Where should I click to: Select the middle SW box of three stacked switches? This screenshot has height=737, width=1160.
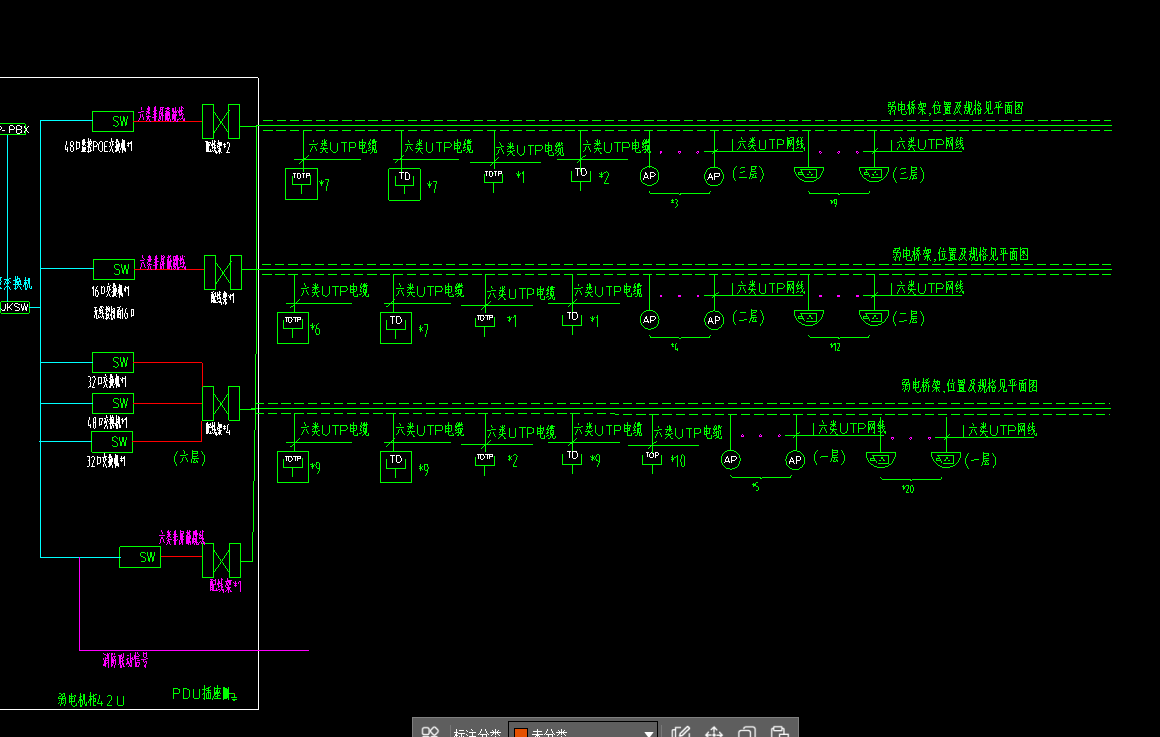pos(113,403)
